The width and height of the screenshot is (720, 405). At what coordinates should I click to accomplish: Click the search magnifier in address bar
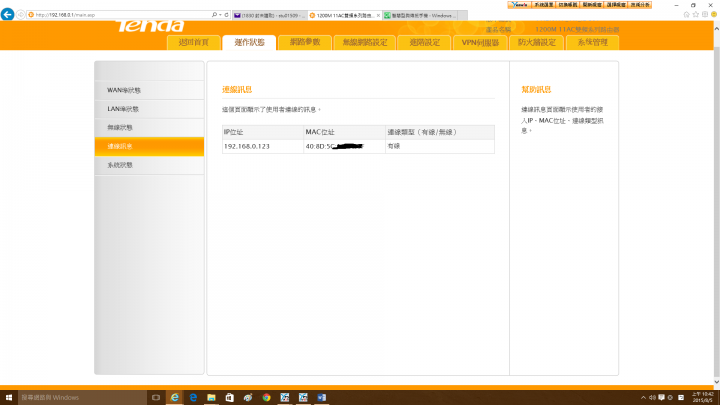pos(214,15)
